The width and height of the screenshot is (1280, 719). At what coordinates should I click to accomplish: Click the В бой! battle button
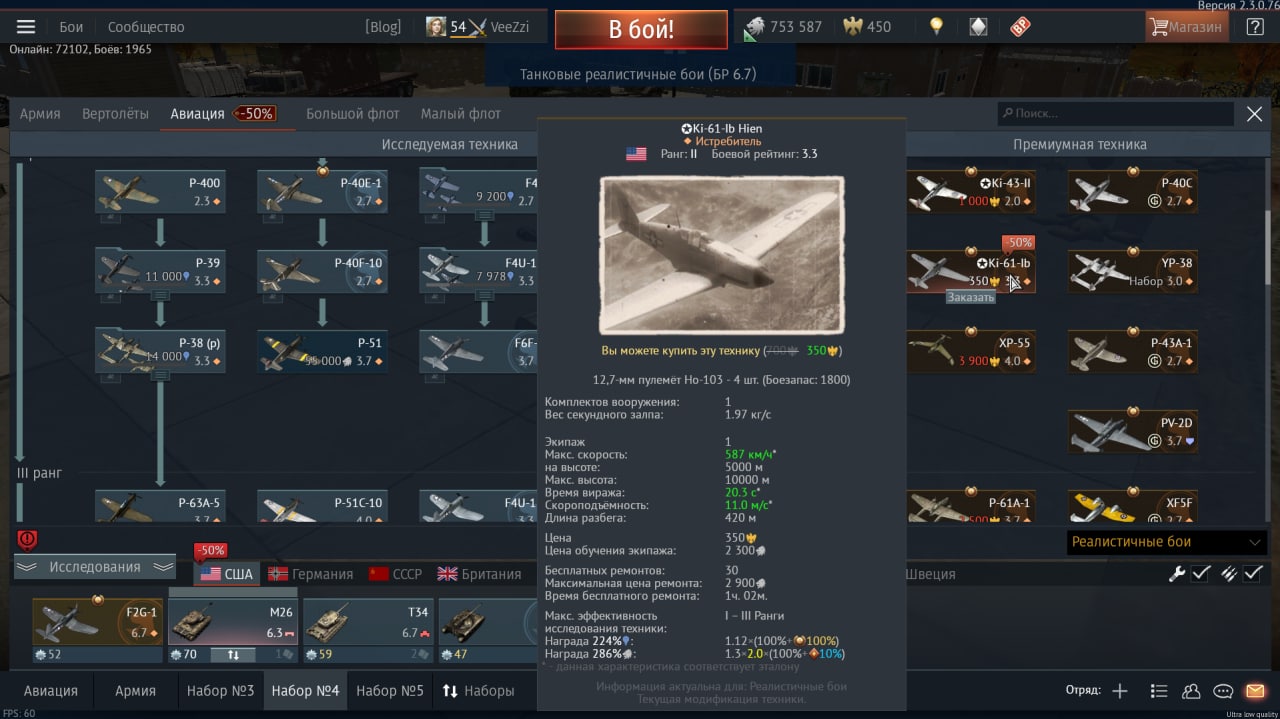(x=641, y=29)
